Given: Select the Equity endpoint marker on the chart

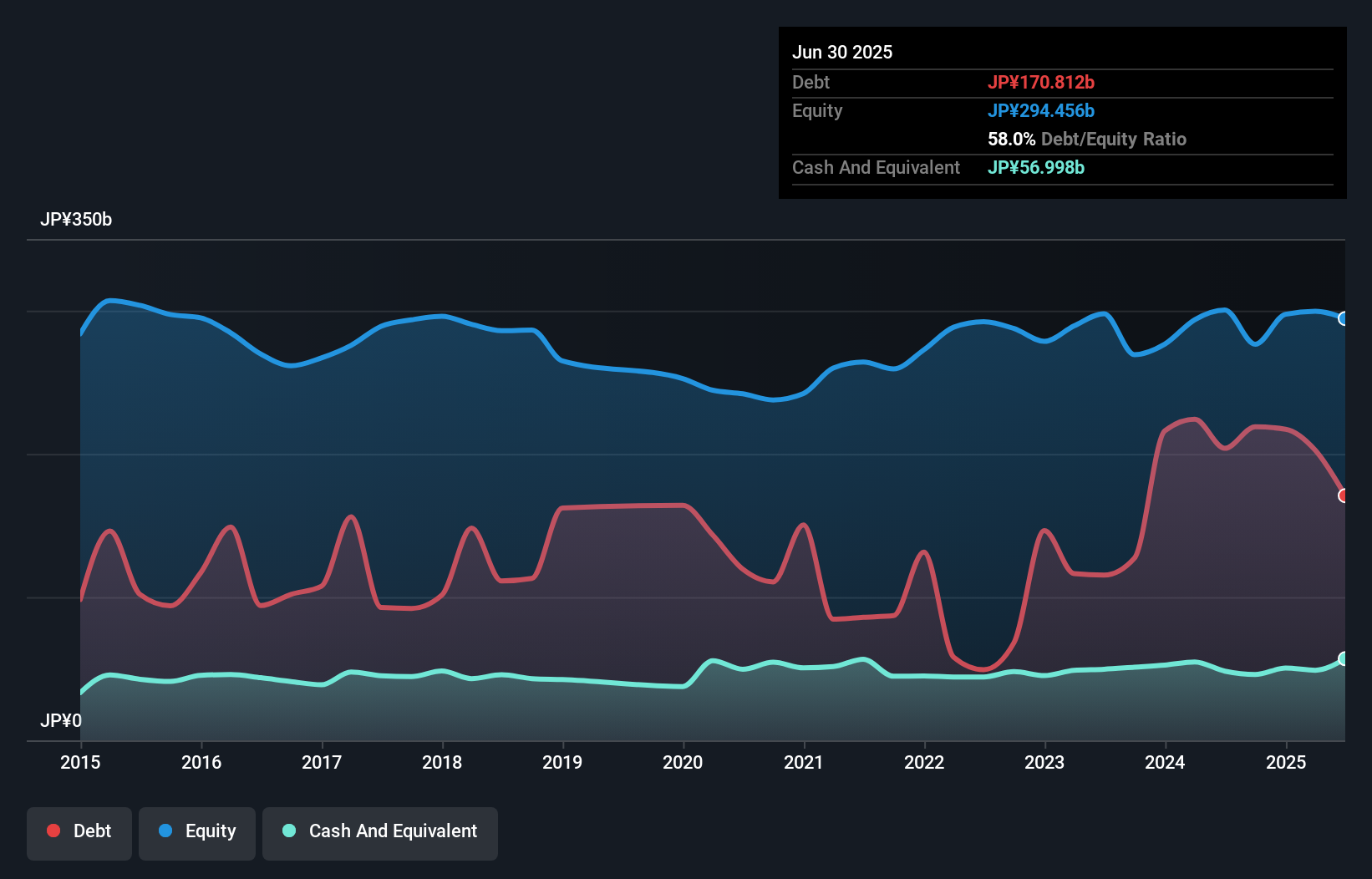Looking at the screenshot, I should pyautogui.click(x=1343, y=318).
